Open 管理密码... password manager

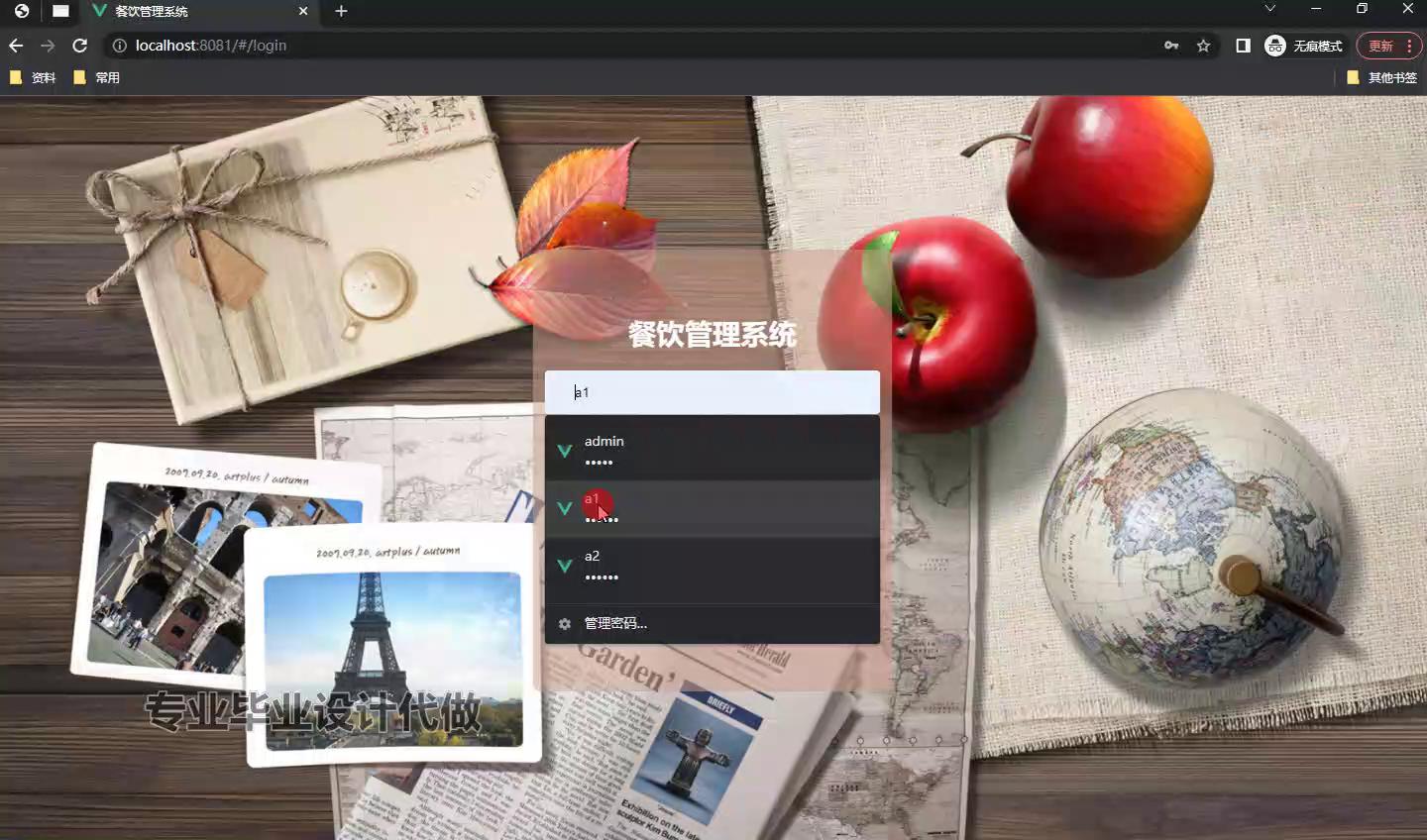[x=712, y=623]
